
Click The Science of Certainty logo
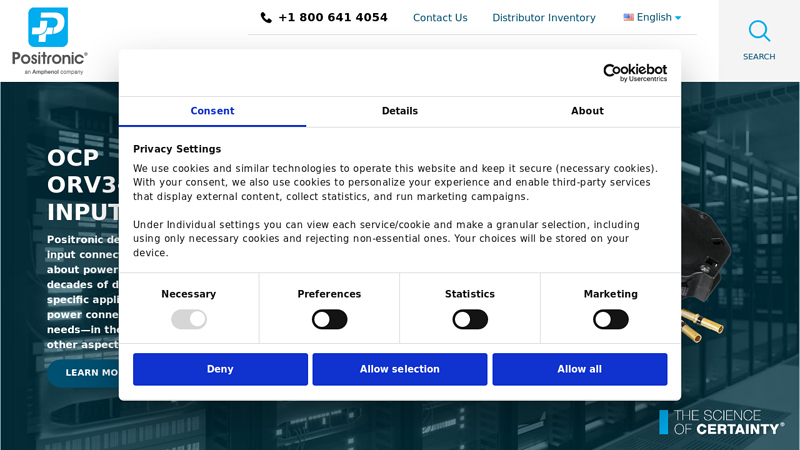pos(721,422)
